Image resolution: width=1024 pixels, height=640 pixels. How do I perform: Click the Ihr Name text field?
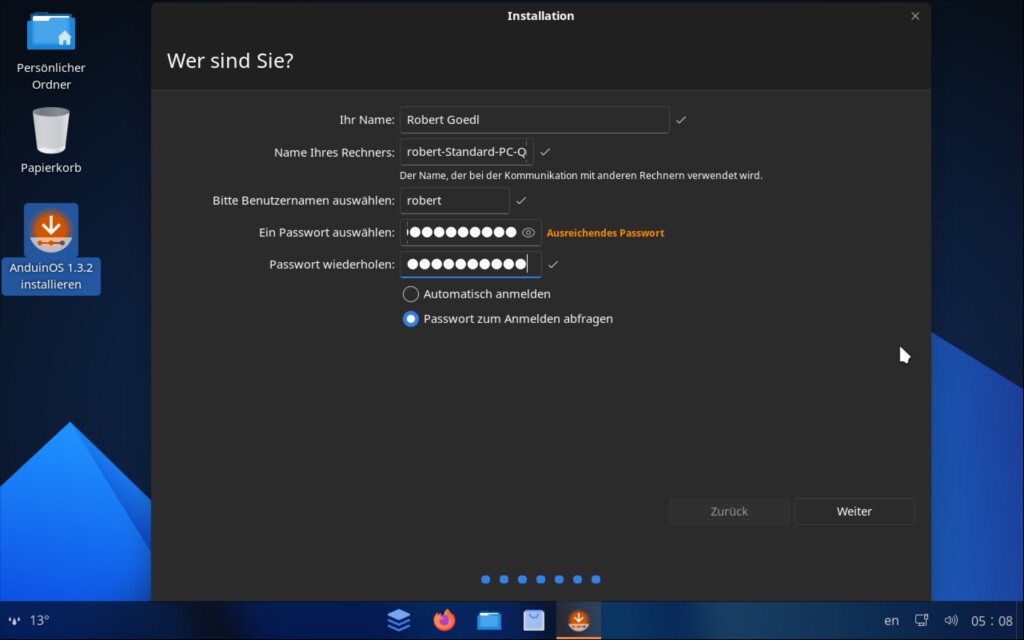pos(534,120)
